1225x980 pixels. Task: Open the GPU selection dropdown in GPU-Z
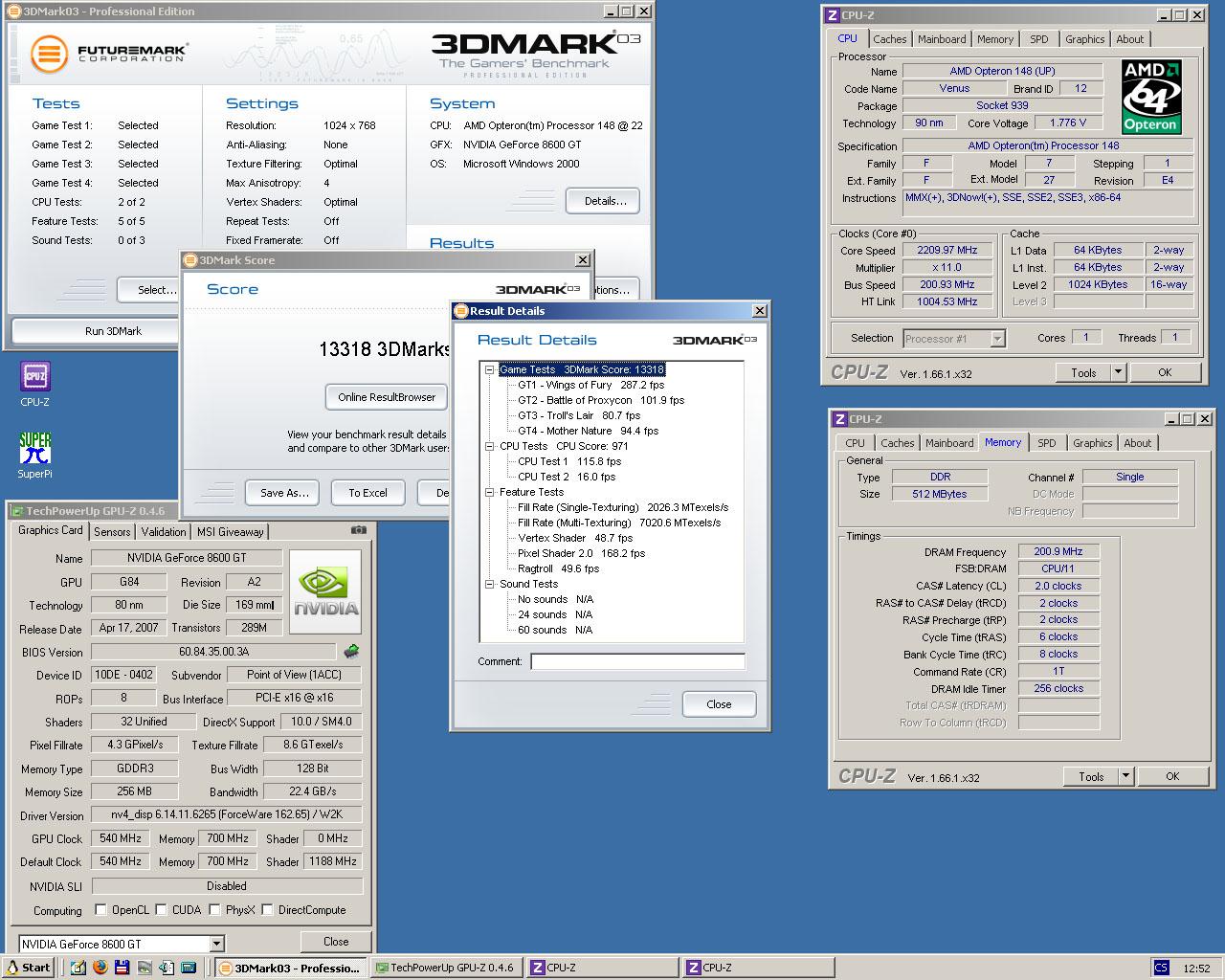click(216, 944)
